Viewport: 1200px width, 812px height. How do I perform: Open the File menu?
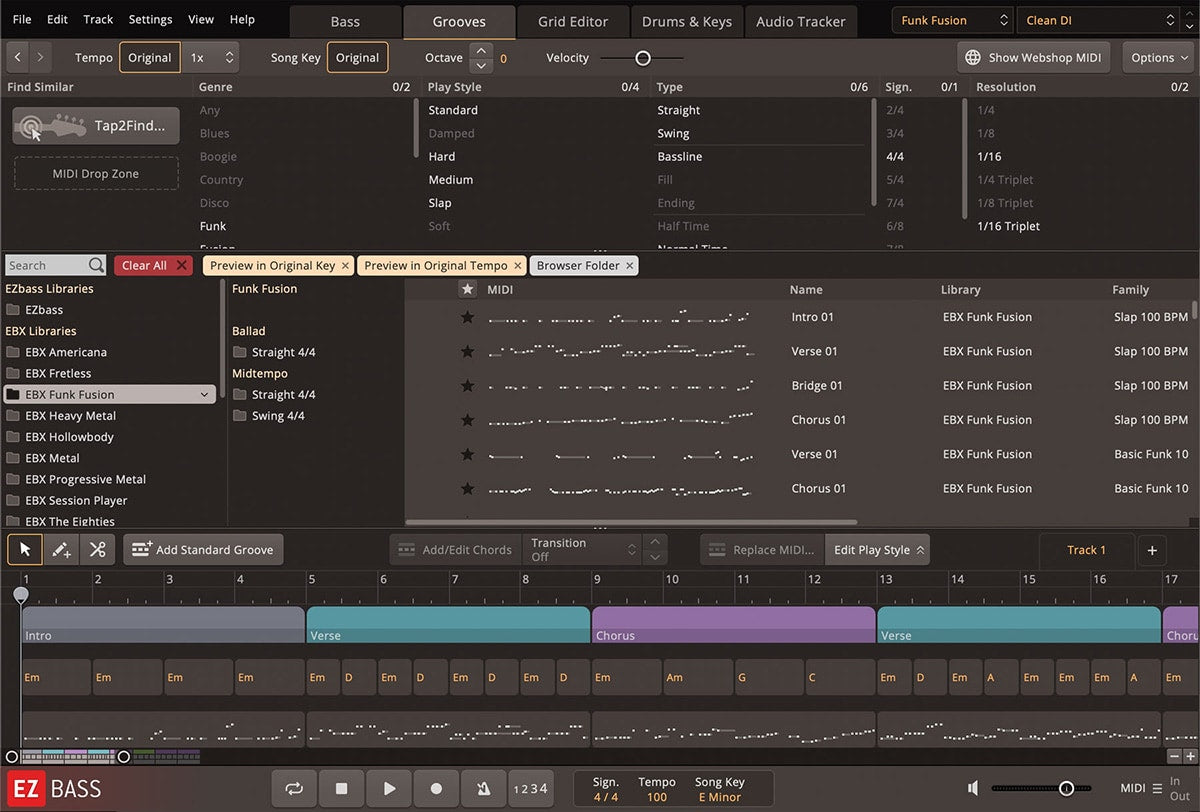[21, 19]
